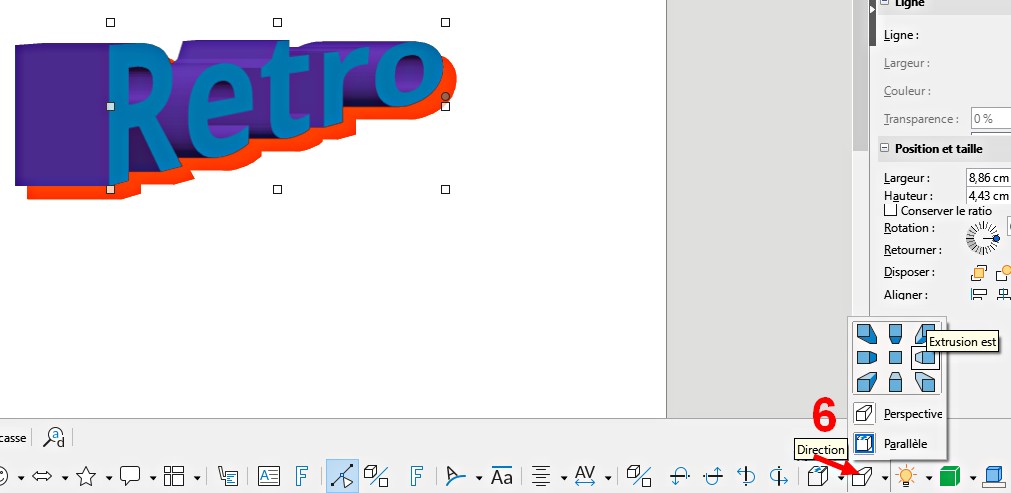Click the align left Aligner icon
This screenshot has width=1011, height=493.
[979, 295]
